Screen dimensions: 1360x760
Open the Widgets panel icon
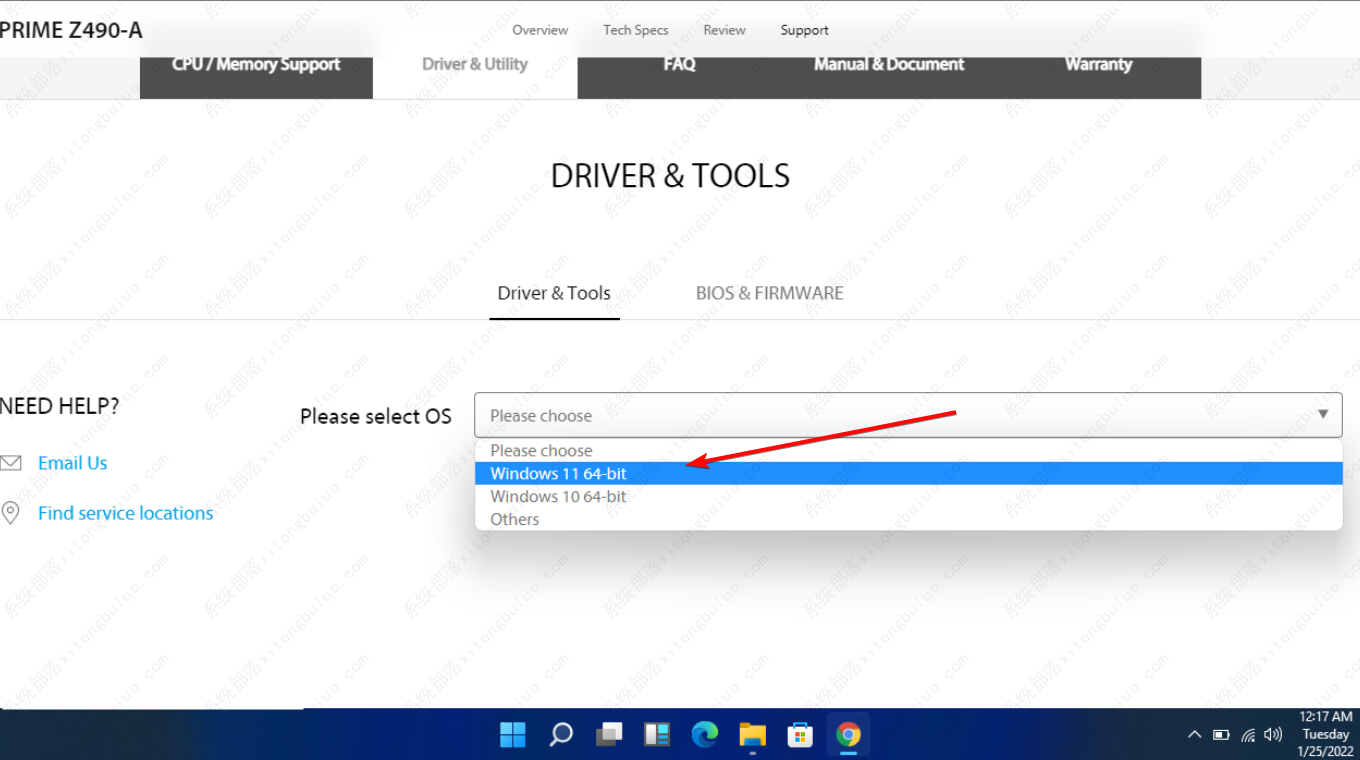pyautogui.click(x=657, y=735)
